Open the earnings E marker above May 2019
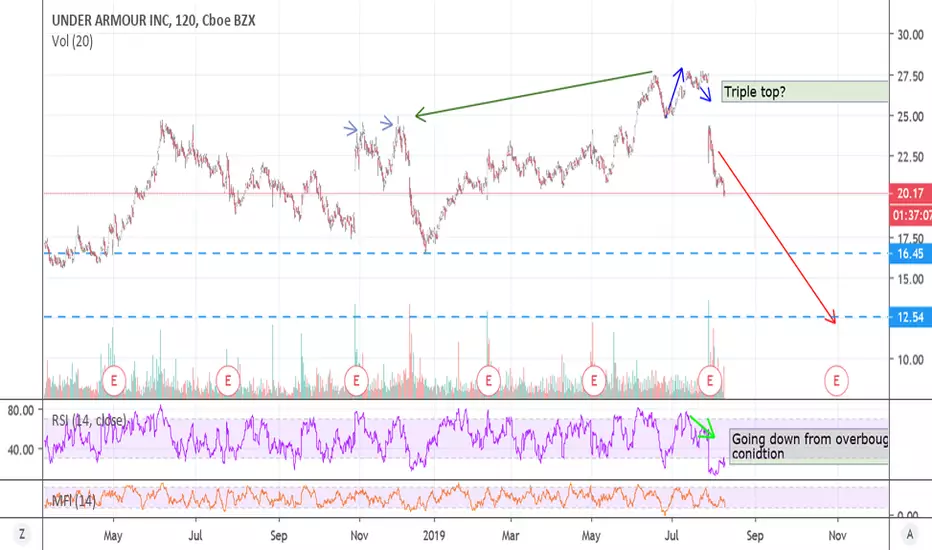 [x=593, y=379]
